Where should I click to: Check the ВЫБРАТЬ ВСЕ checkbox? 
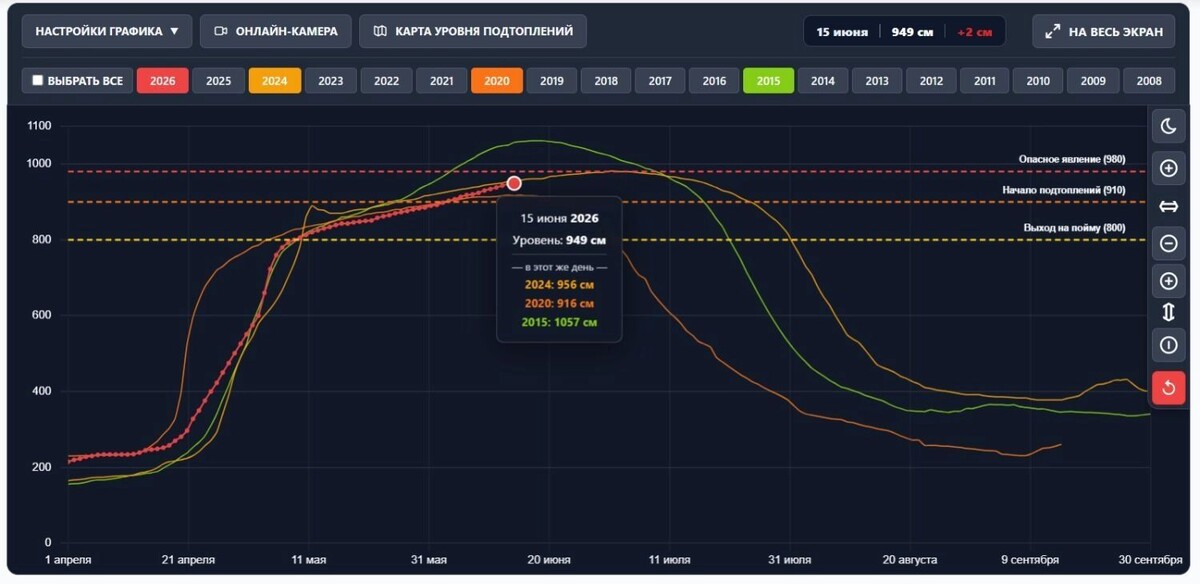[38, 81]
